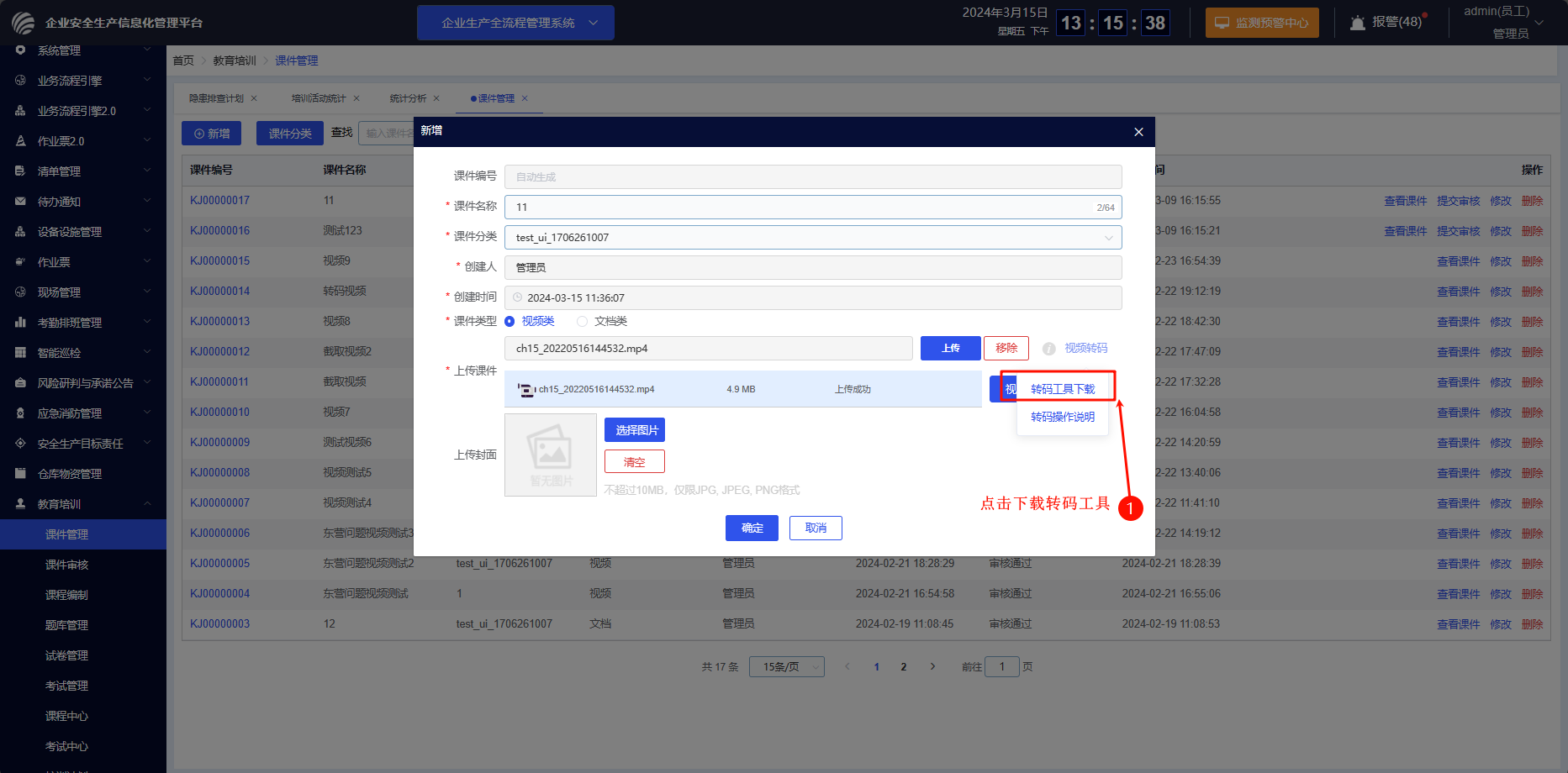Click the 安全生产目标责任 sidebar icon
This screenshot has width=1568, height=773.
(20, 444)
